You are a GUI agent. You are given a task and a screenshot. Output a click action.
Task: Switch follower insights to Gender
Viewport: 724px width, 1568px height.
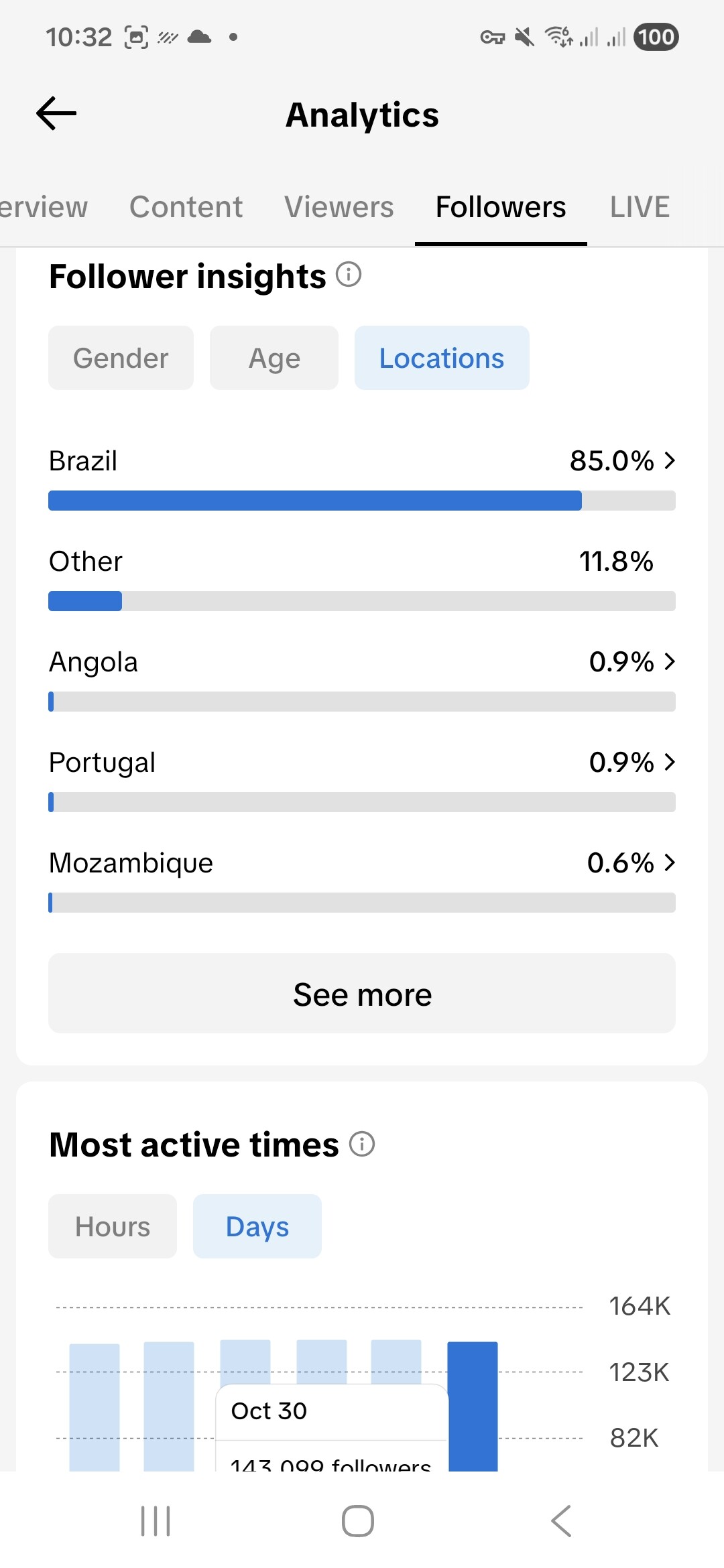[121, 358]
